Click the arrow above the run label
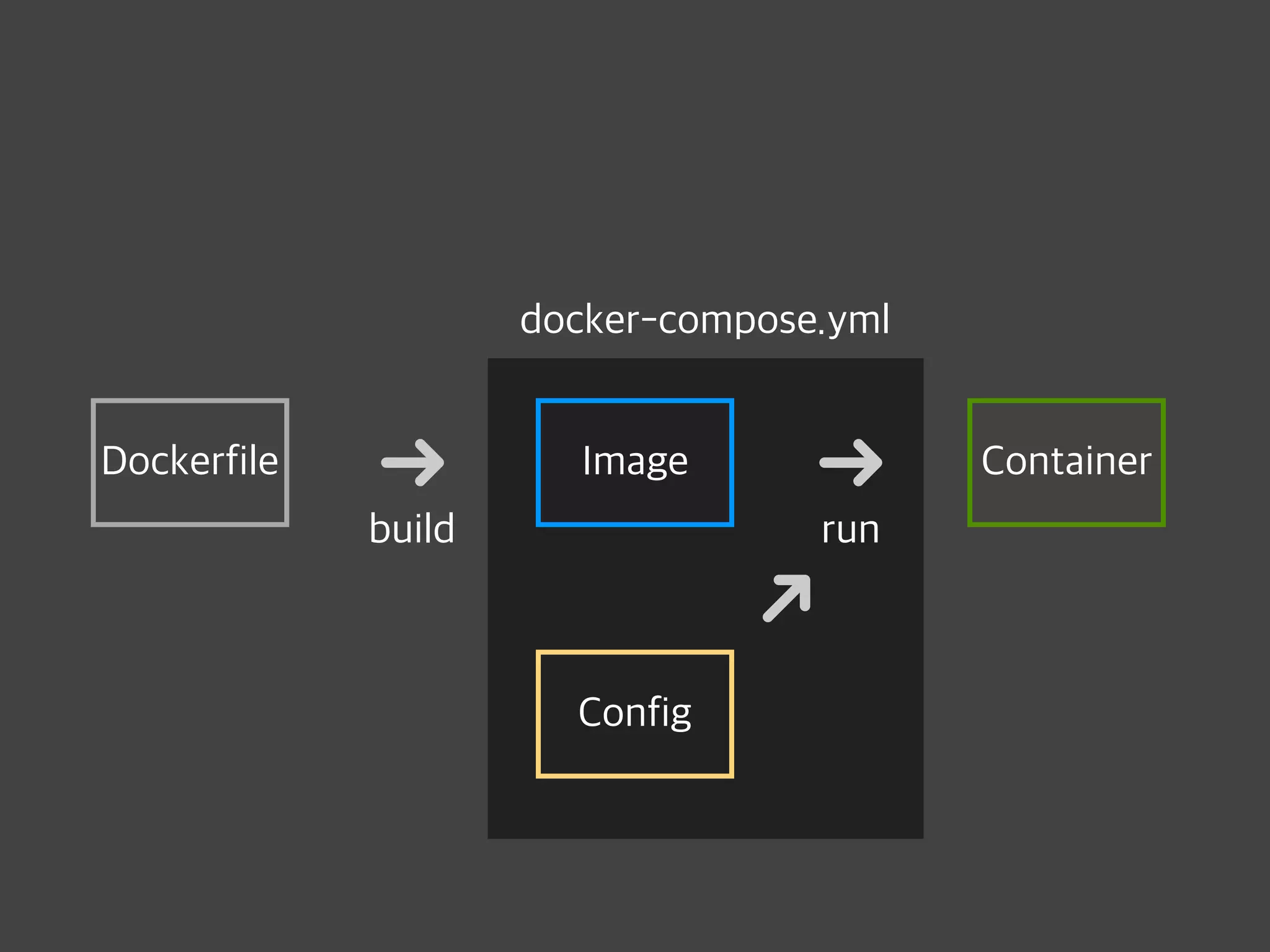1270x952 pixels. click(851, 462)
